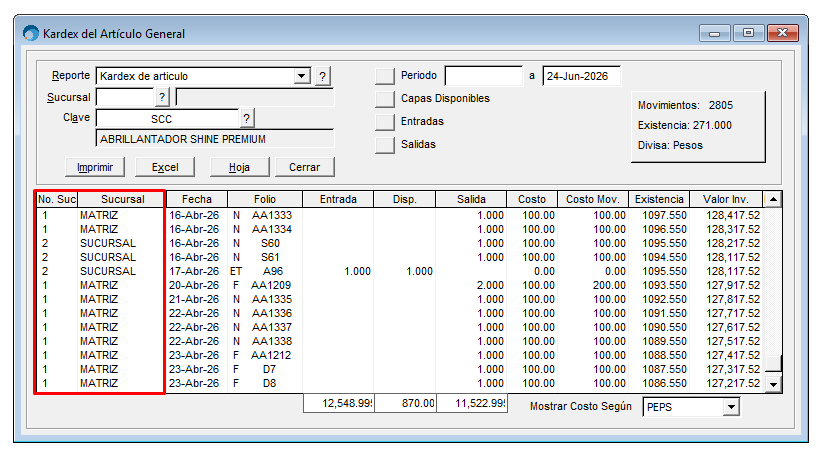Minimize the Kardex del Artículo General window
This screenshot has height=455, width=821.
click(714, 34)
